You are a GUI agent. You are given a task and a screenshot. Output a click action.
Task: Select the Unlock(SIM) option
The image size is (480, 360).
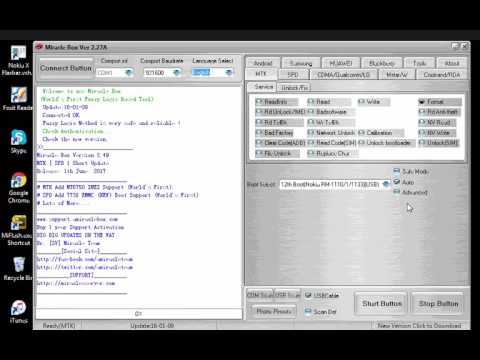439,143
